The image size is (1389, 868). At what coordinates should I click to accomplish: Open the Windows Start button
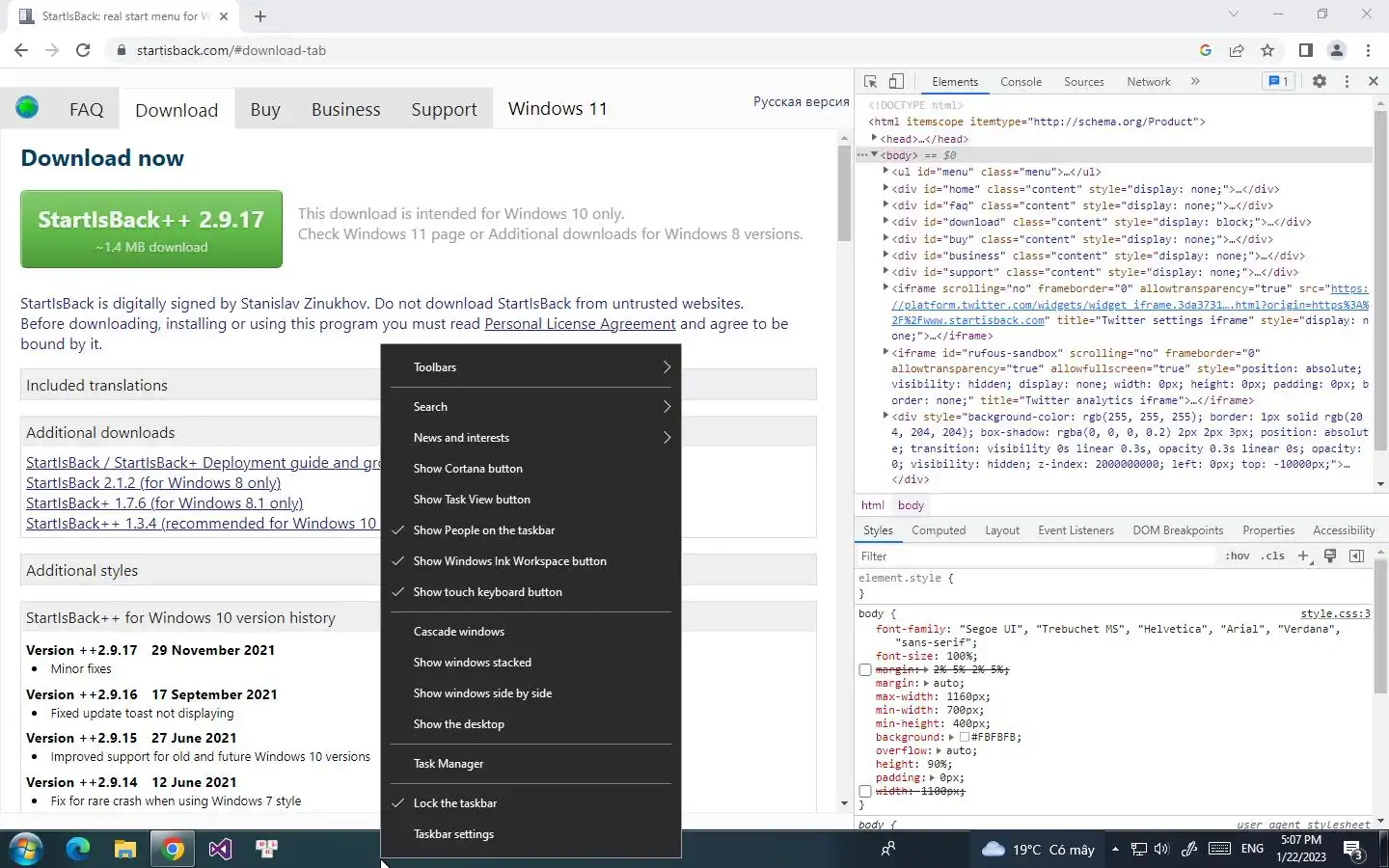point(25,849)
